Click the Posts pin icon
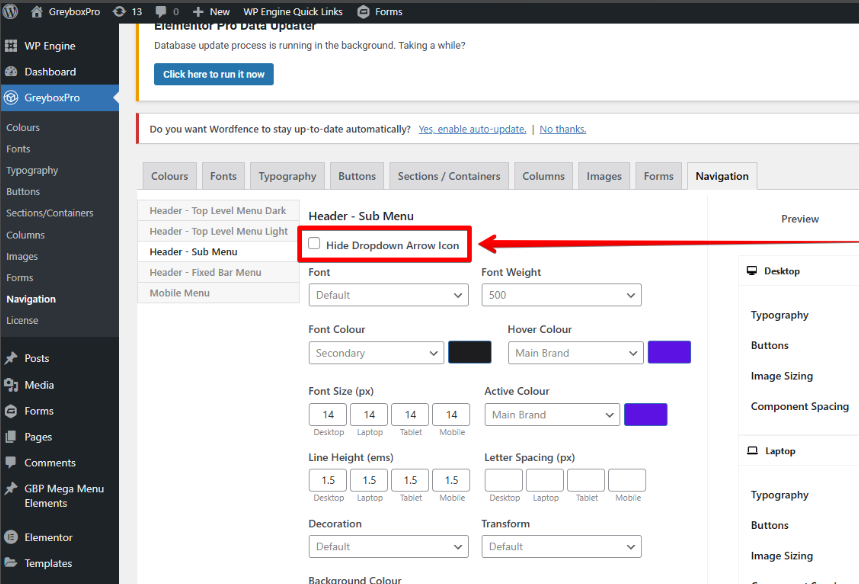The width and height of the screenshot is (859, 584). pyautogui.click(x=11, y=358)
